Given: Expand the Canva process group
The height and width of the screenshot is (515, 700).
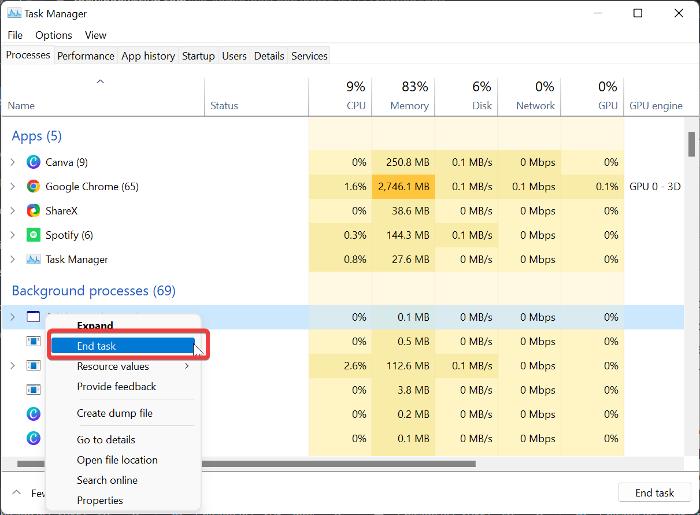Looking at the screenshot, I should [x=13, y=162].
